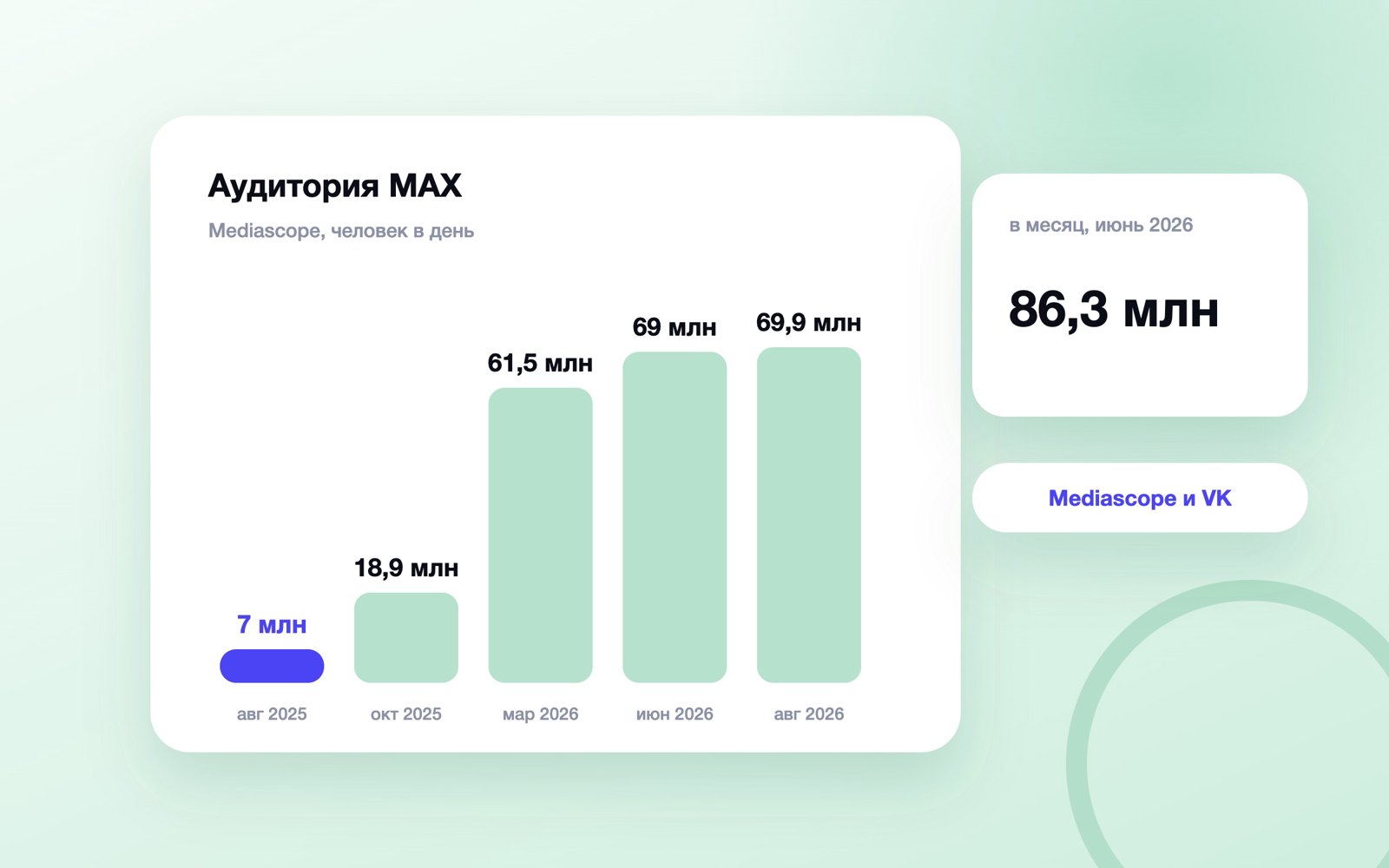Screen dimensions: 1389x868
Task: Click the 'мар 2026' axis label
Action: point(540,713)
